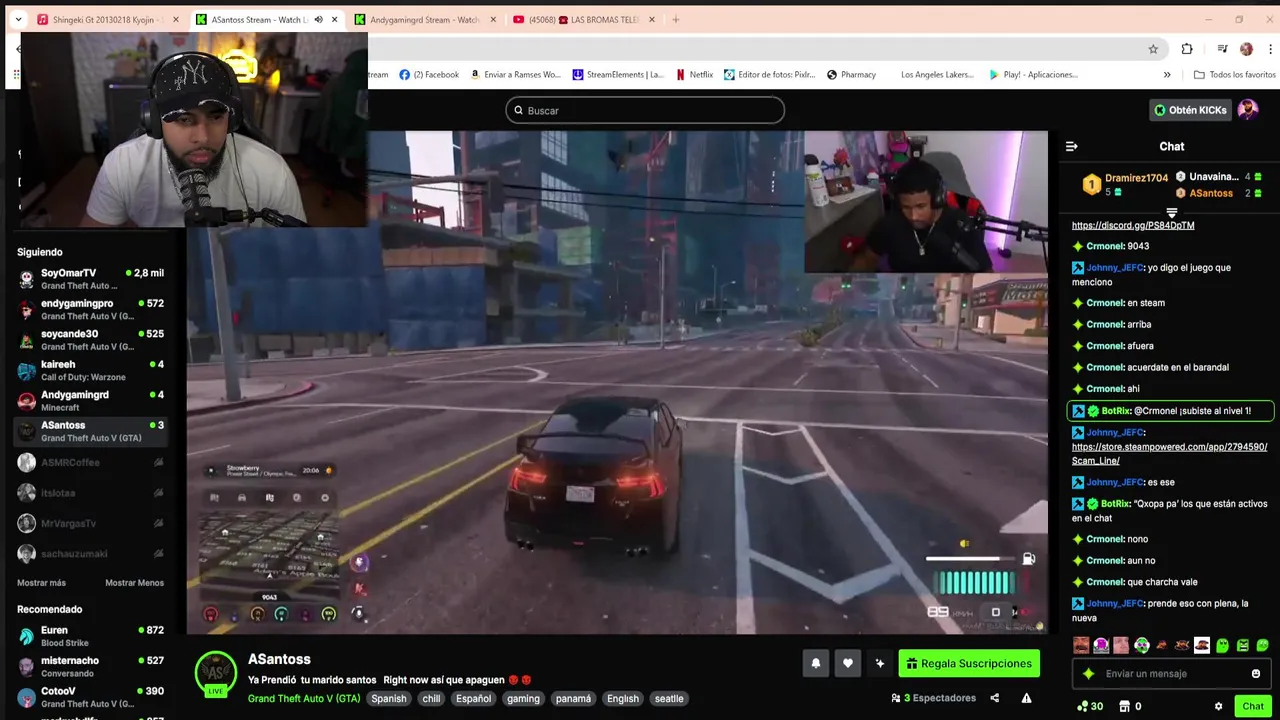The height and width of the screenshot is (720, 1280).
Task: Open the Pharmacy bookmark
Action: (x=851, y=74)
